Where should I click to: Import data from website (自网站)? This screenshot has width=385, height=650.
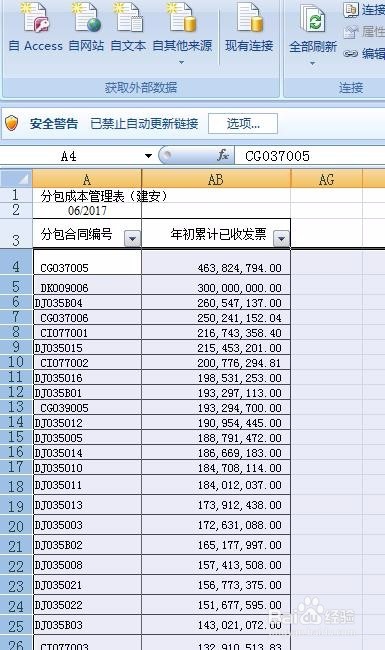86,28
